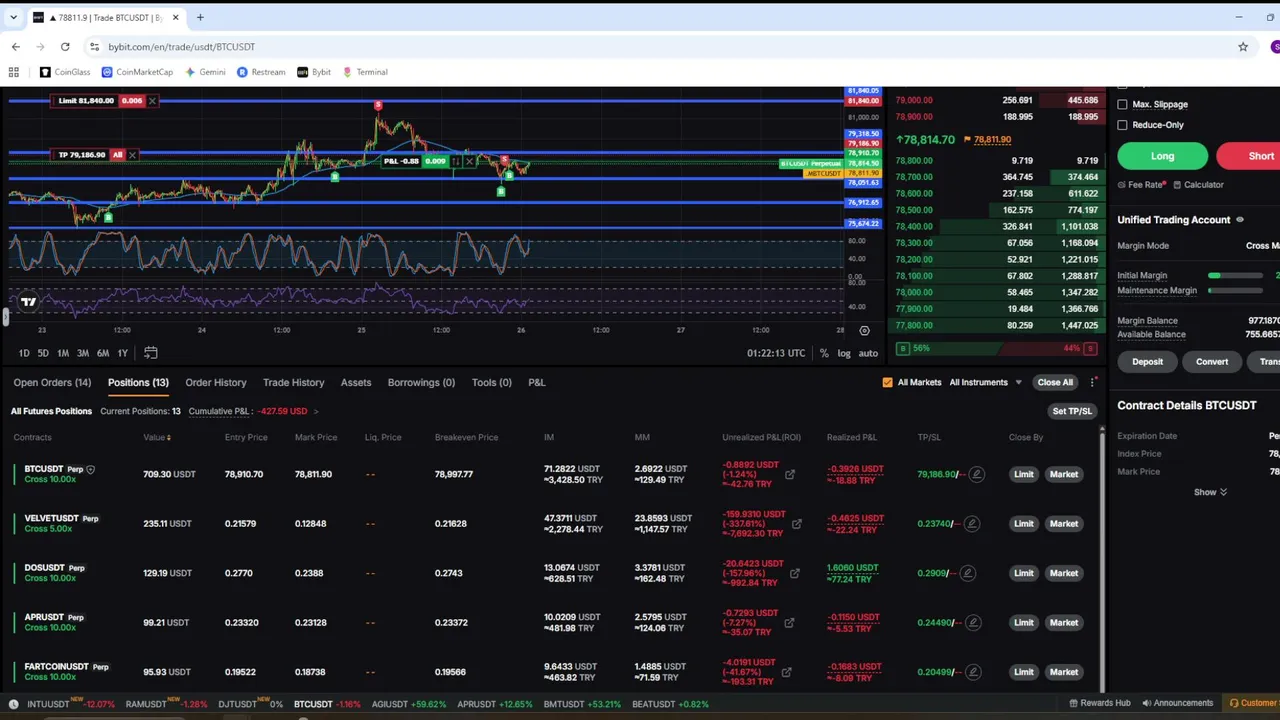Share BTCUSDT unrealized P&L
1280x720 pixels.
[790, 474]
